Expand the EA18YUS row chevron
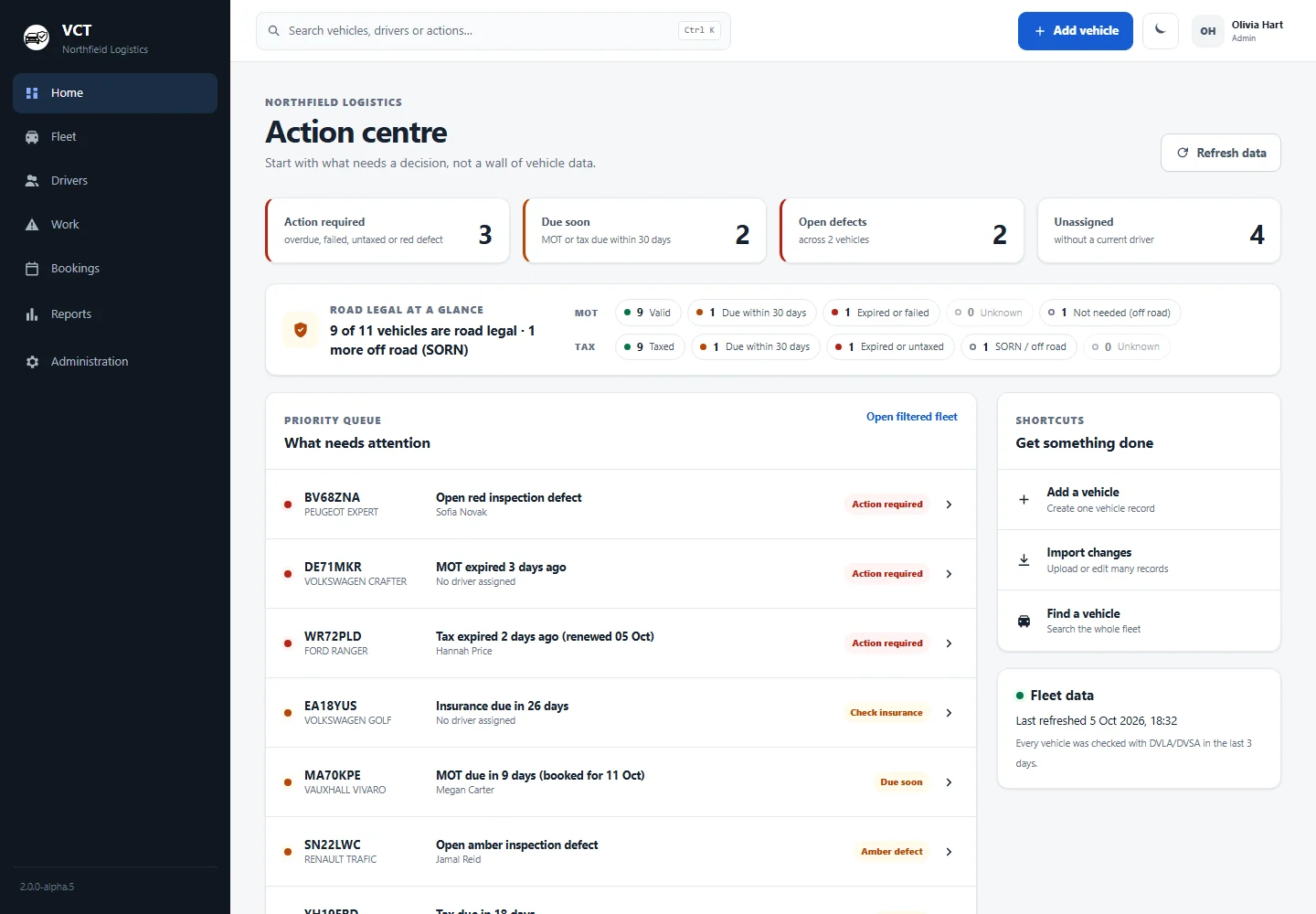Viewport: 1316px width, 914px height. 949,713
